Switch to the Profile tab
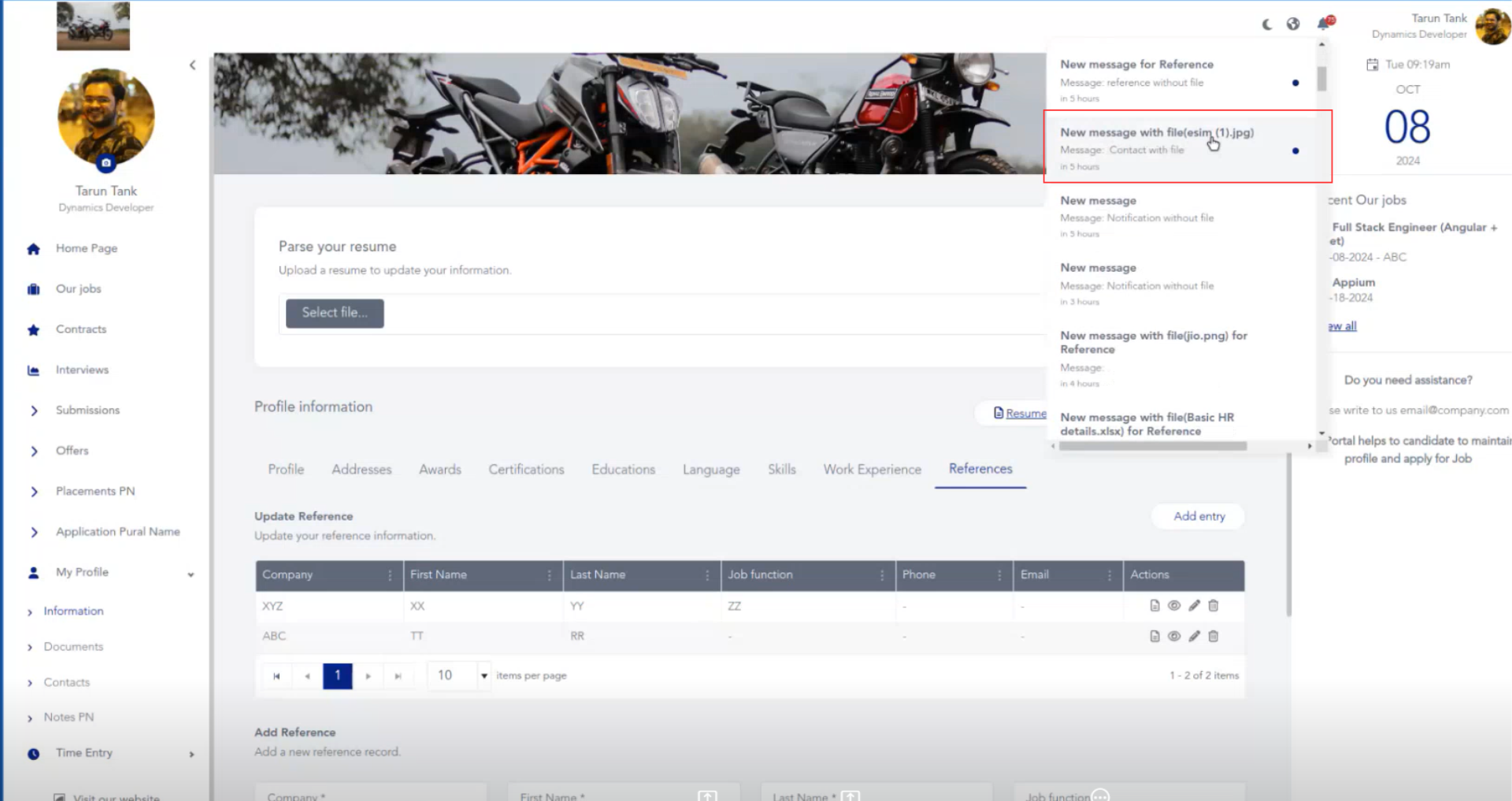Viewport: 1512px width, 801px height. click(286, 469)
